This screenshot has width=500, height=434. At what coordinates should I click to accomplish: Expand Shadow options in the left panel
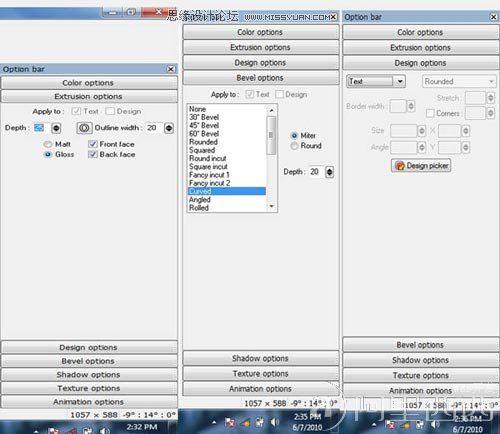click(89, 375)
